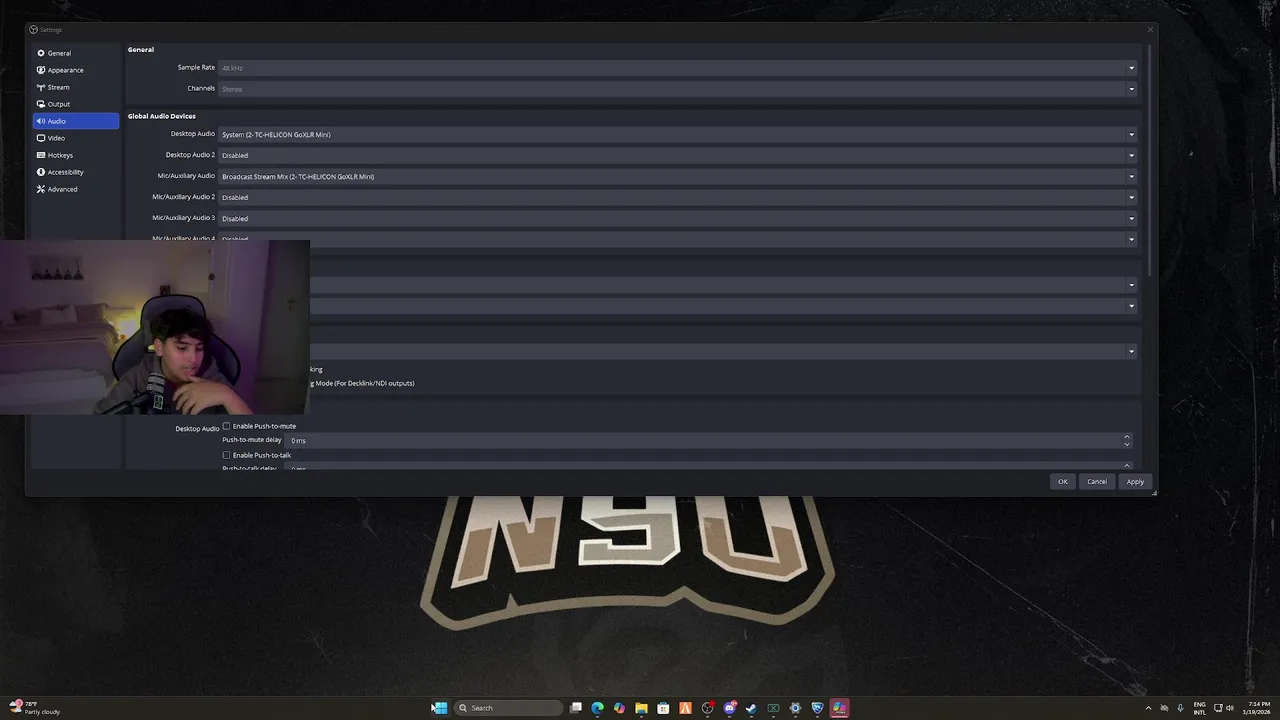Open Steam from the taskbar
The width and height of the screenshot is (1280, 720).
click(752, 708)
